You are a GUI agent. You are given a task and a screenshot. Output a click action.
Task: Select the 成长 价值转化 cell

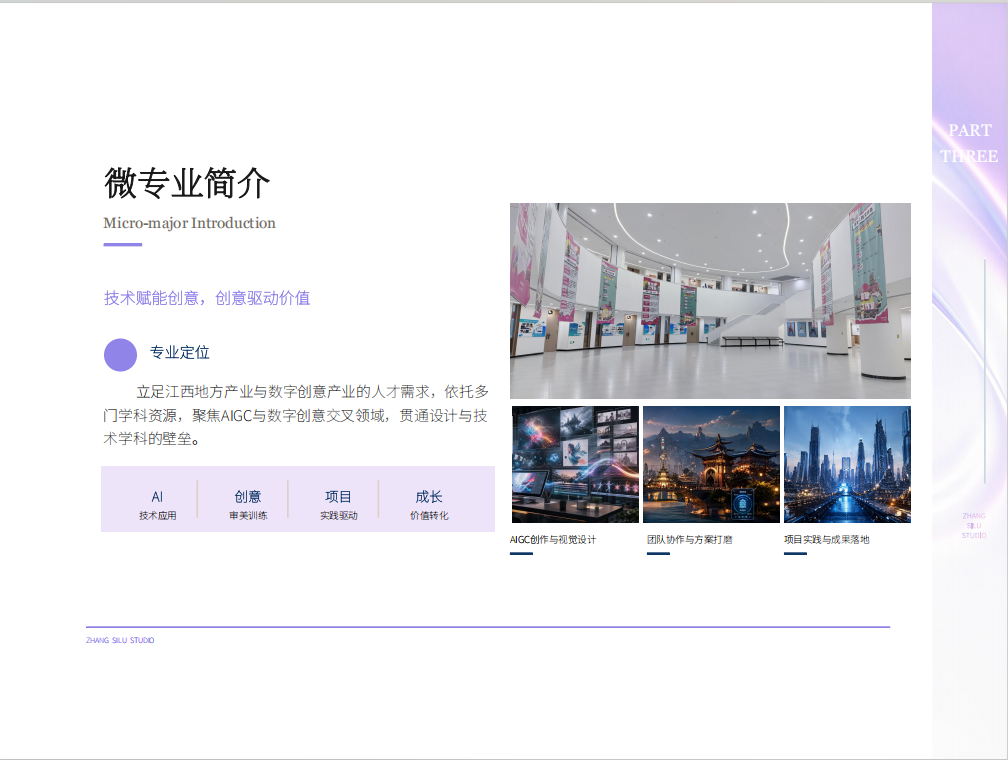429,505
